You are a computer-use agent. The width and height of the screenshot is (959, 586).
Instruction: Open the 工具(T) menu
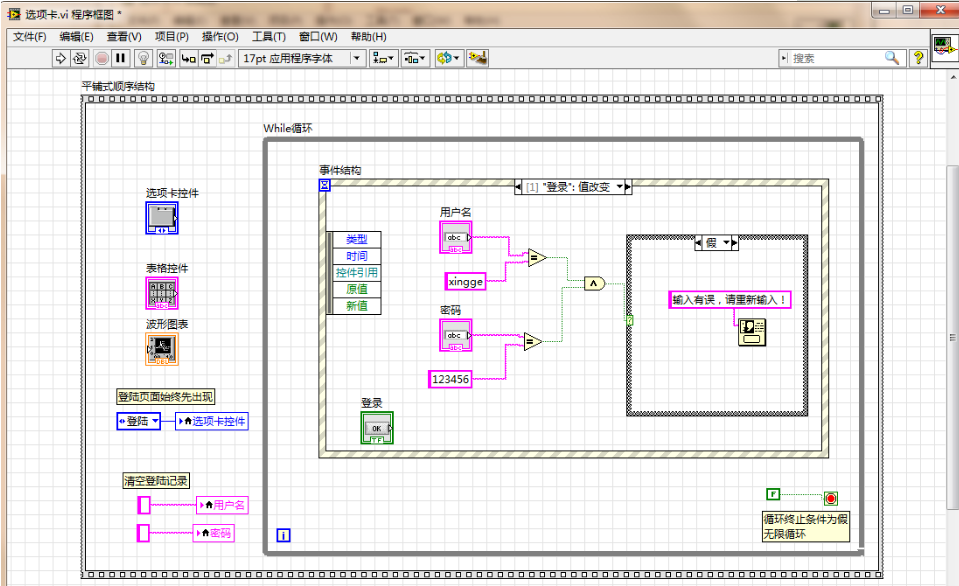click(x=268, y=37)
